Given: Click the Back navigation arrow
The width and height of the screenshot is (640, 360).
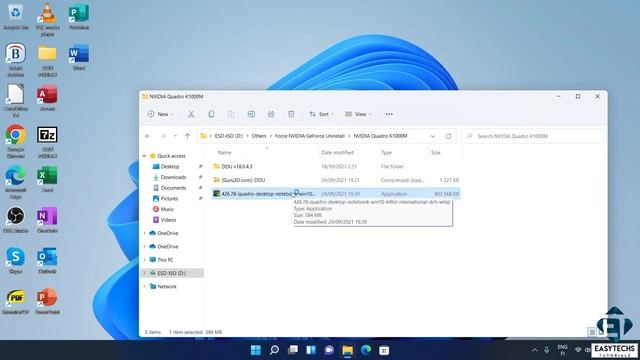Looking at the screenshot, I should pyautogui.click(x=148, y=136).
